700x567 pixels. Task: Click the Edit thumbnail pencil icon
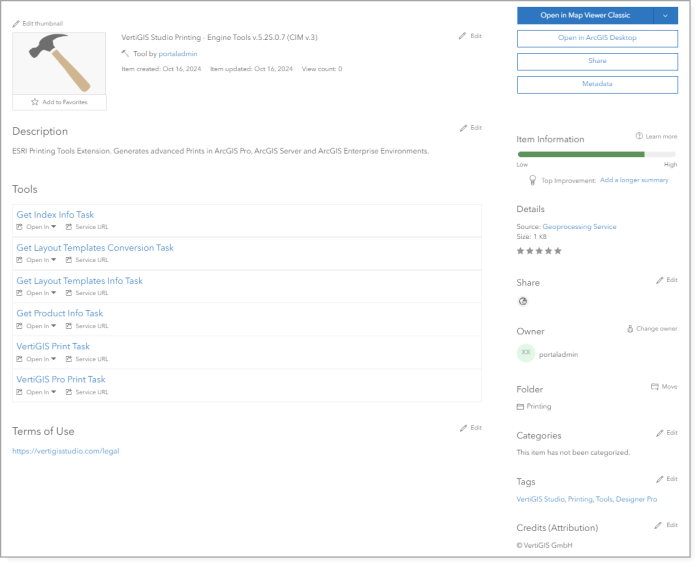pyautogui.click(x=16, y=24)
